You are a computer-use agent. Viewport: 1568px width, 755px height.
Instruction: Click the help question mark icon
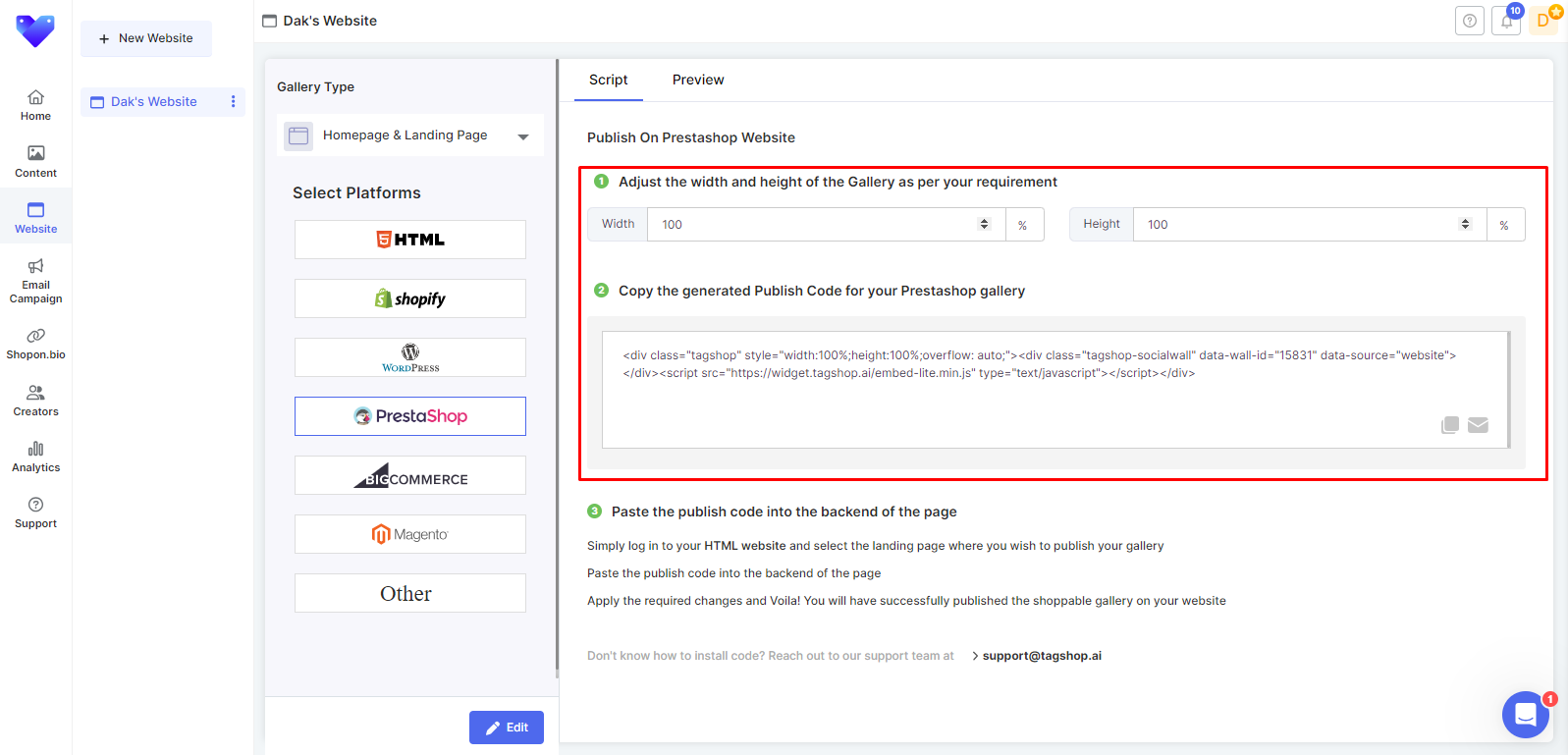coord(1470,21)
